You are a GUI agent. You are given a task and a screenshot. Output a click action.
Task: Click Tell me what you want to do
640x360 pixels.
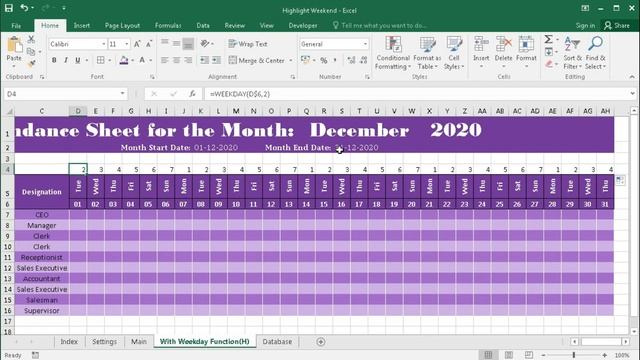(380, 25)
